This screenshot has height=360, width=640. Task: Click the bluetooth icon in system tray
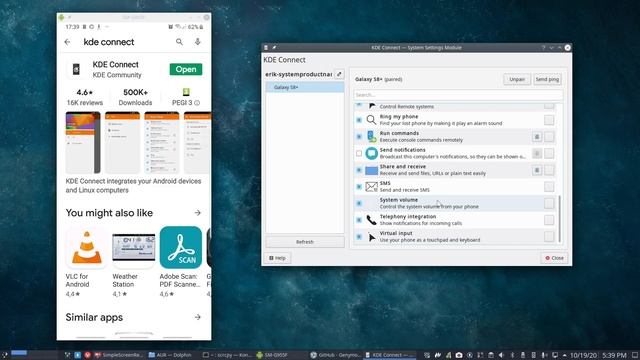513,355
